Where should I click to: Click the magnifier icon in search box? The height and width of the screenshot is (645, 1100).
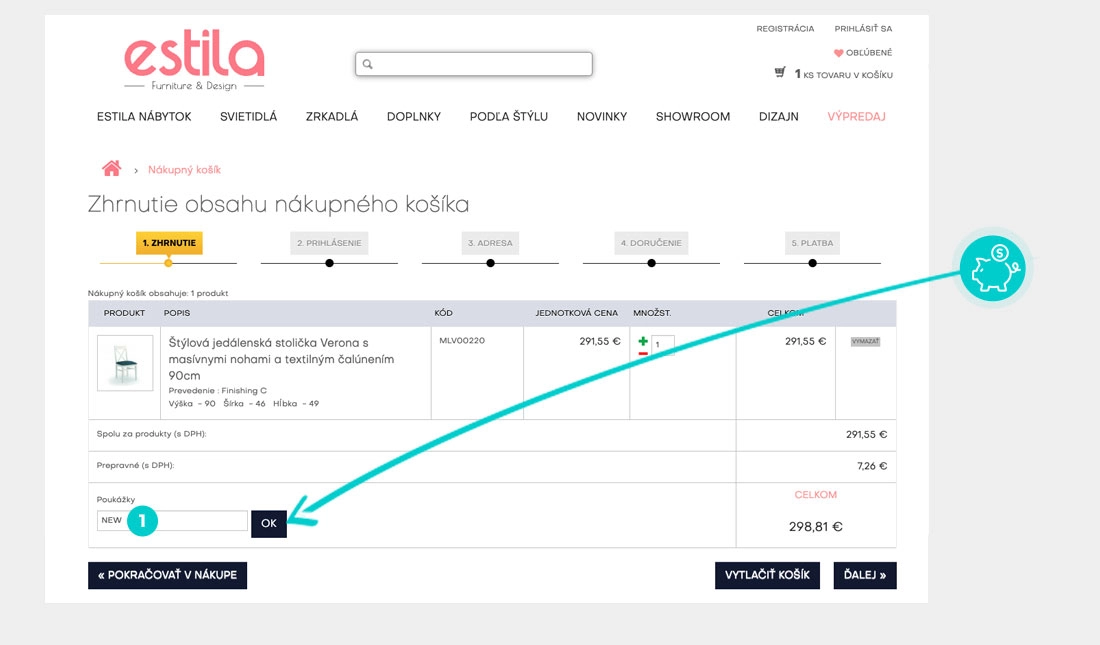point(368,64)
